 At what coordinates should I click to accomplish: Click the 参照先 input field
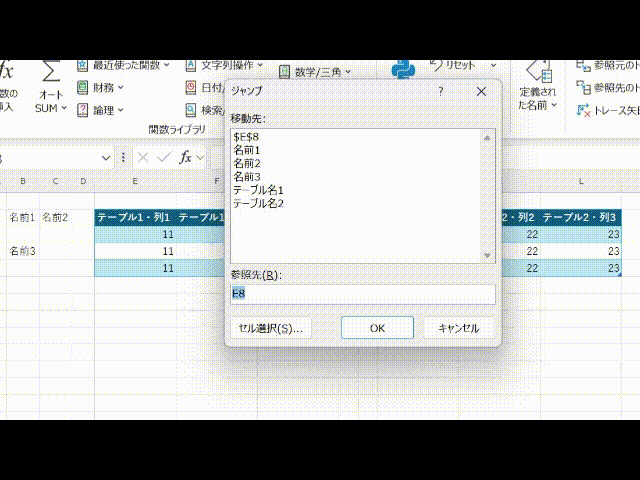[362, 294]
